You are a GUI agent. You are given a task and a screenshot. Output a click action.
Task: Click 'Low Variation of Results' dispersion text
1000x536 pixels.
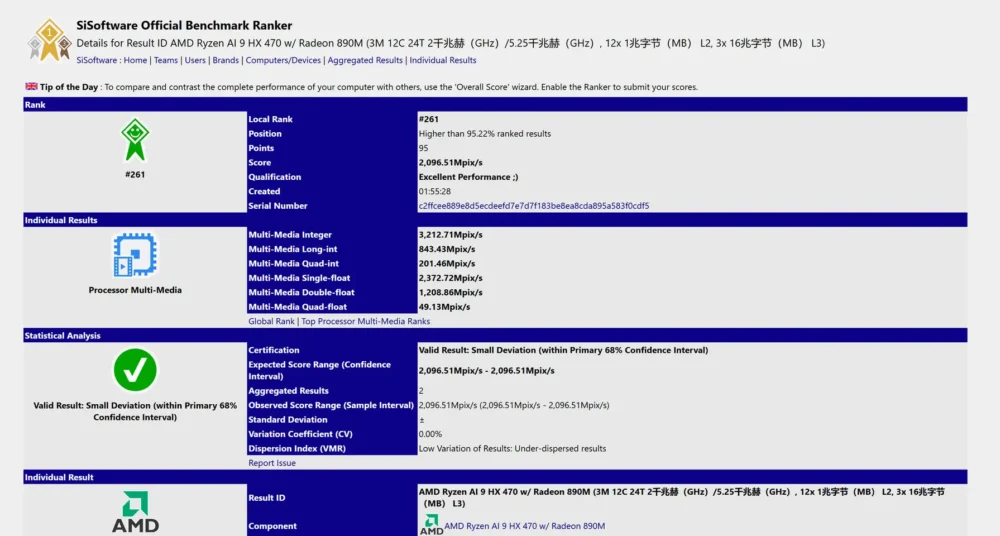tap(512, 449)
